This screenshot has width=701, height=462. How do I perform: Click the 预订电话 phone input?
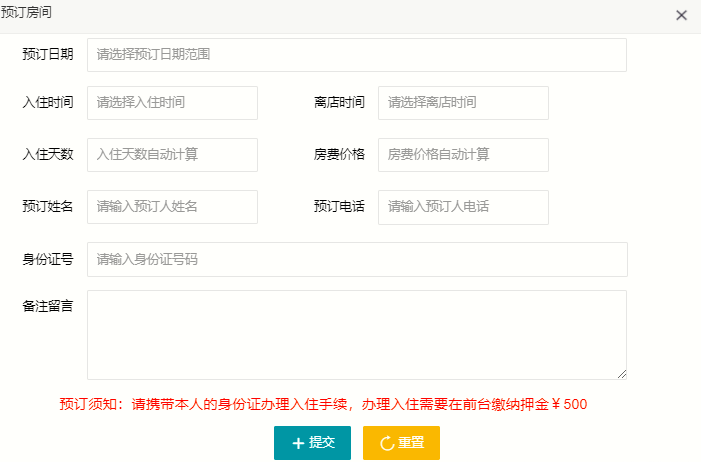point(463,207)
